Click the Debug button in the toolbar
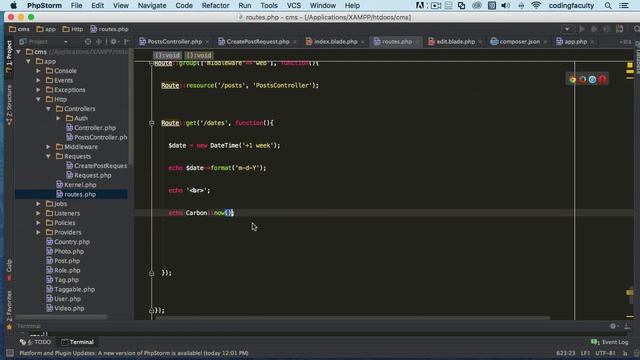 click(594, 29)
